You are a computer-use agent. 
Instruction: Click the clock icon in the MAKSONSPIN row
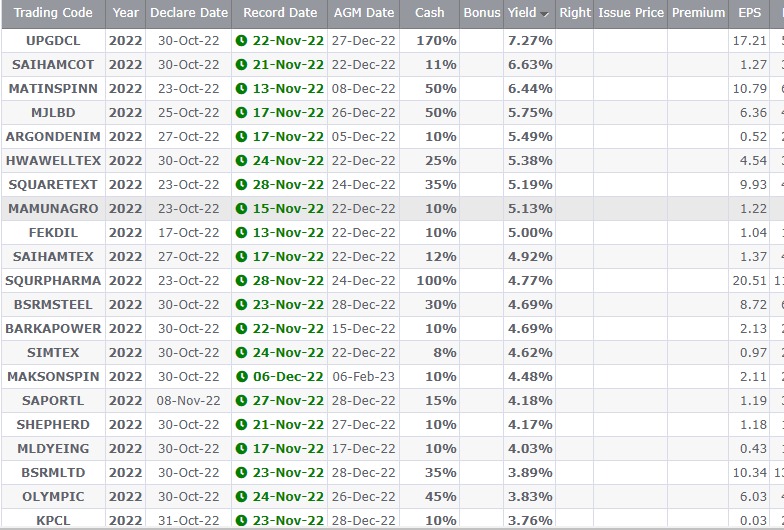241,377
